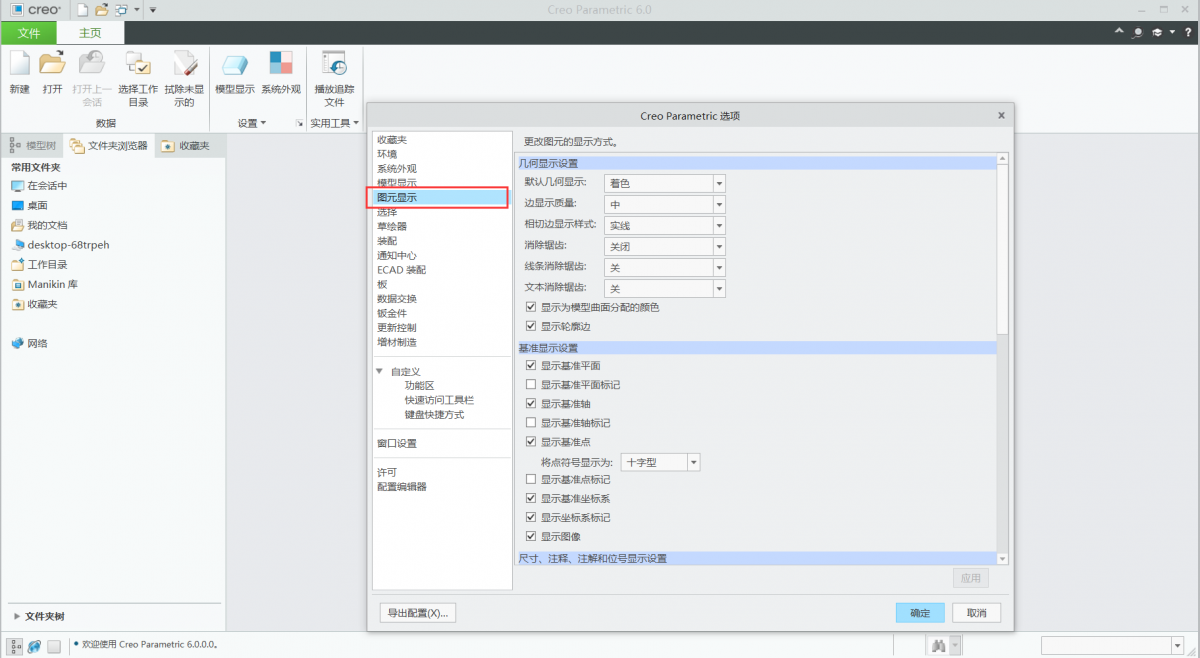Open 系统外观 color icon
The height and width of the screenshot is (658, 1200).
click(x=281, y=64)
